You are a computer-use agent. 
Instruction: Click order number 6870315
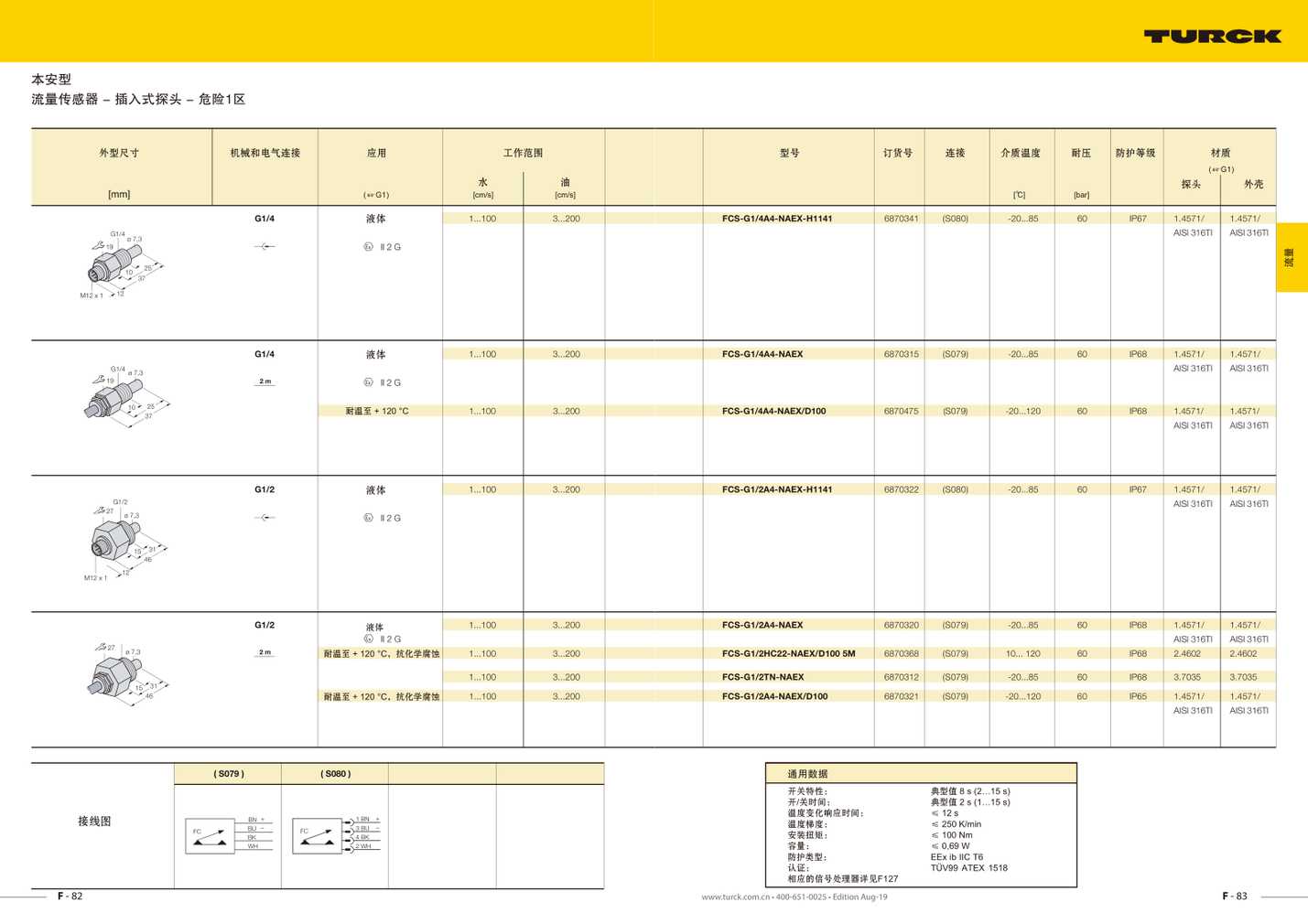click(x=902, y=354)
